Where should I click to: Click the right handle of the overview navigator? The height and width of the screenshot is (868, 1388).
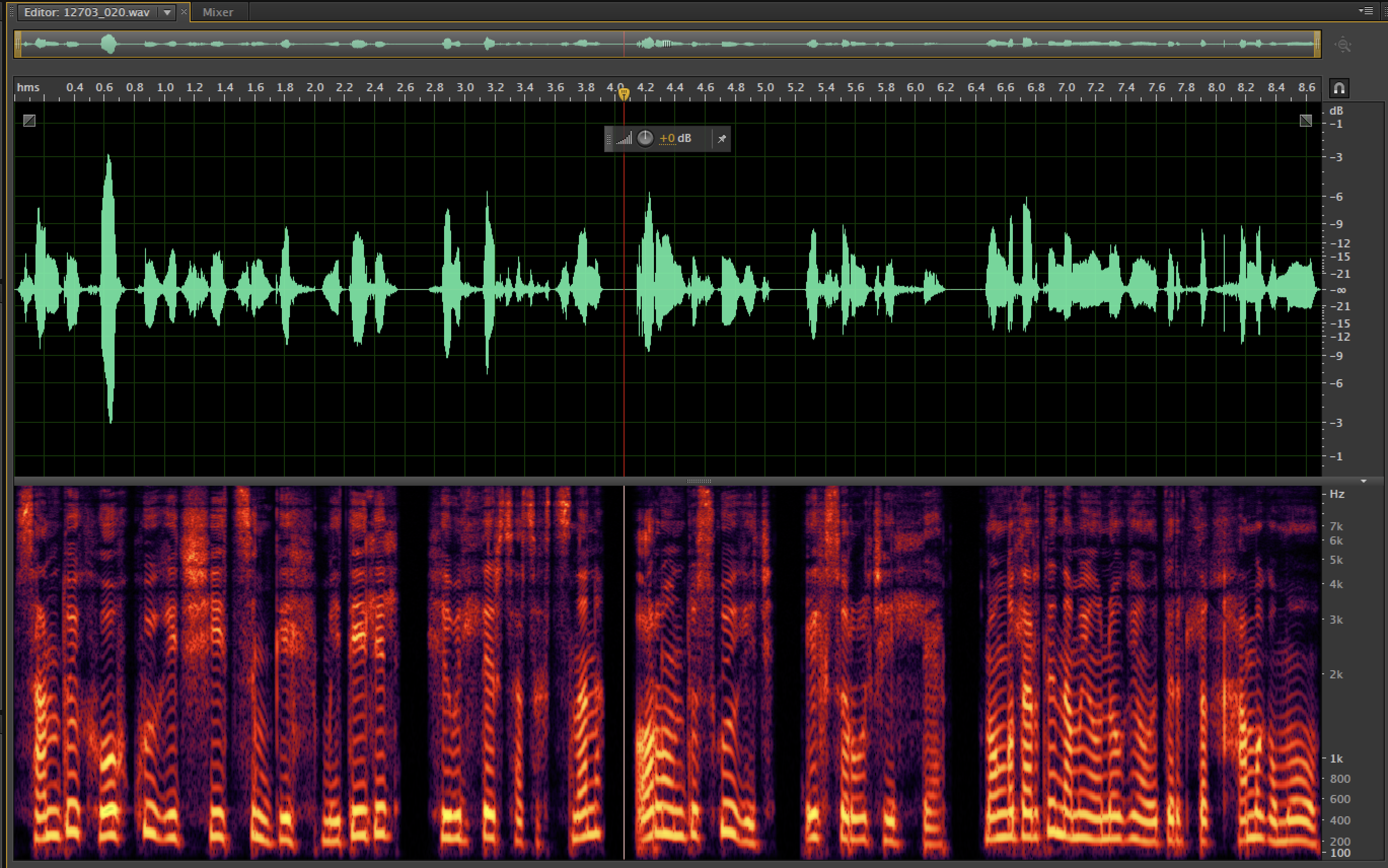pos(1317,44)
